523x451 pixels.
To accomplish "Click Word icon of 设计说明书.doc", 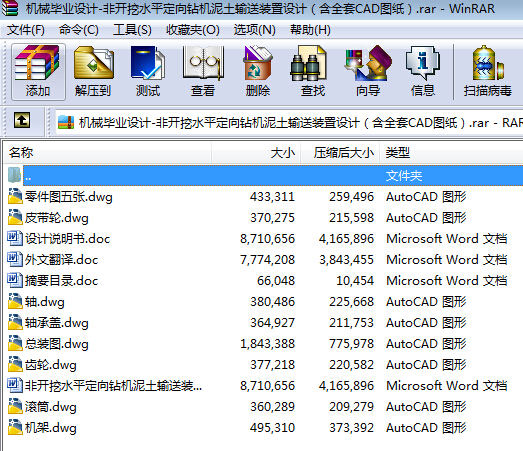I will coord(15,238).
